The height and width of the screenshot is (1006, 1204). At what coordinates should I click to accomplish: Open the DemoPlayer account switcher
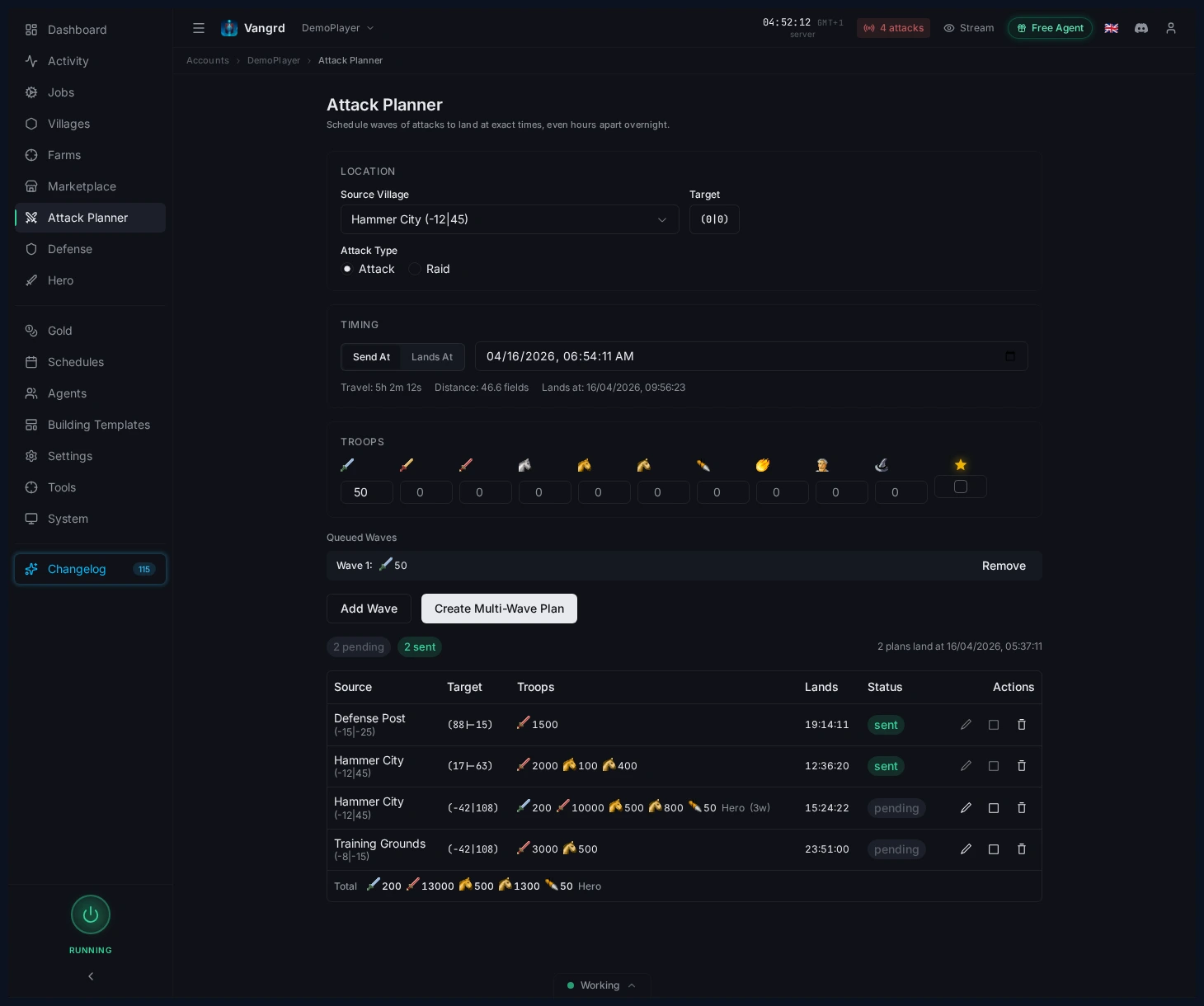click(x=338, y=27)
